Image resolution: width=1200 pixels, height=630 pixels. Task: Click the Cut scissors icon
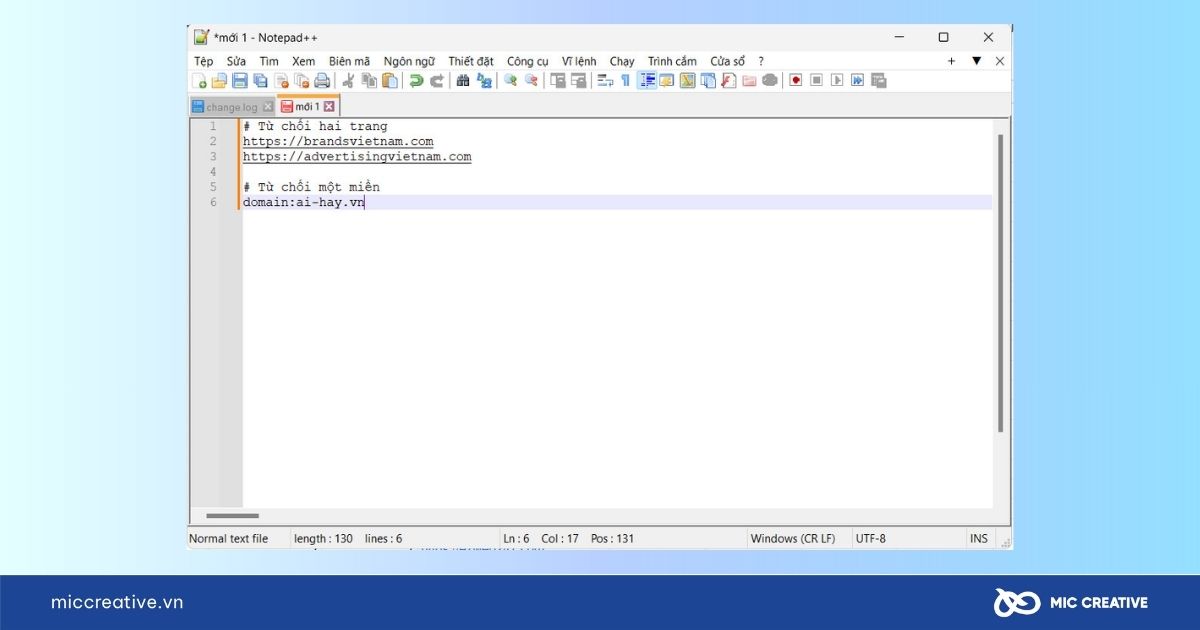348,81
